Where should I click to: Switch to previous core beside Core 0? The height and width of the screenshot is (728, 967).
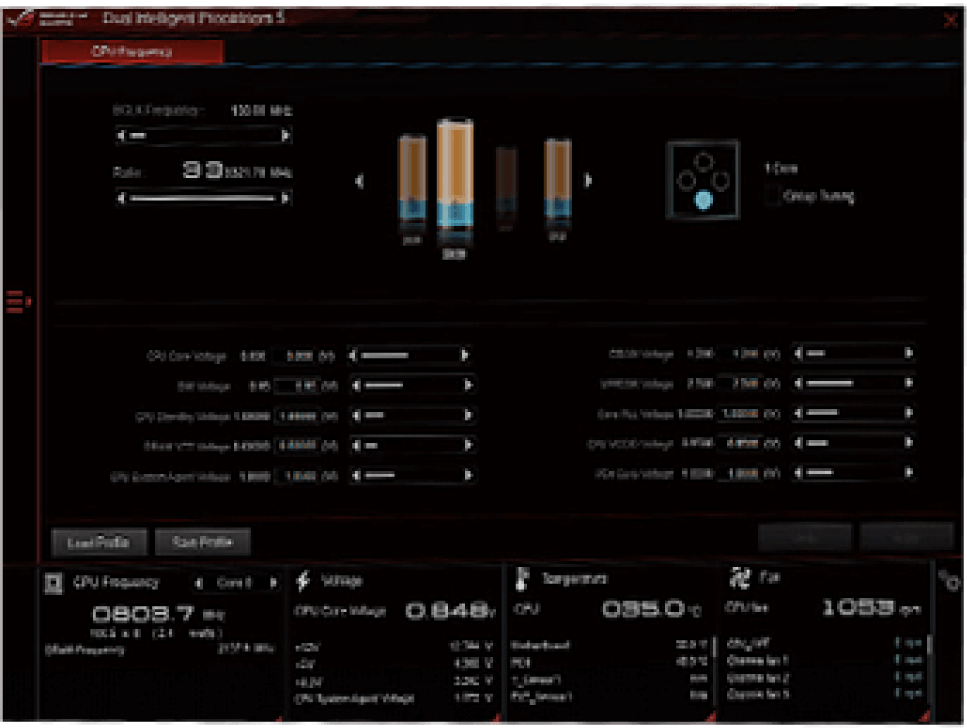coord(199,583)
